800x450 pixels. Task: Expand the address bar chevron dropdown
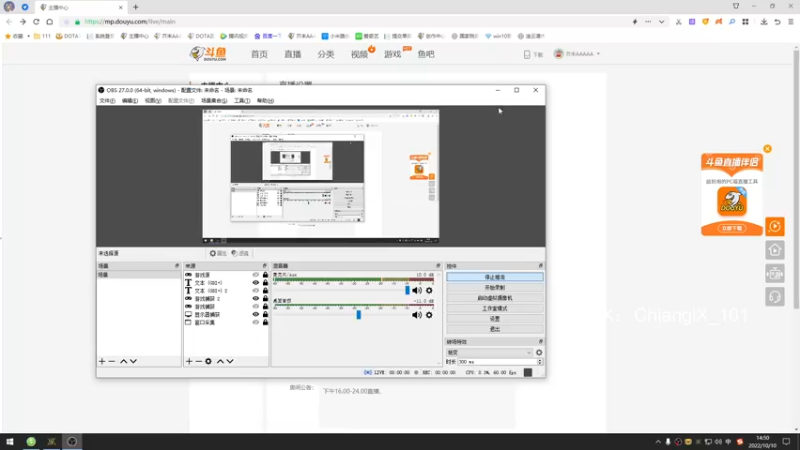(x=661, y=22)
